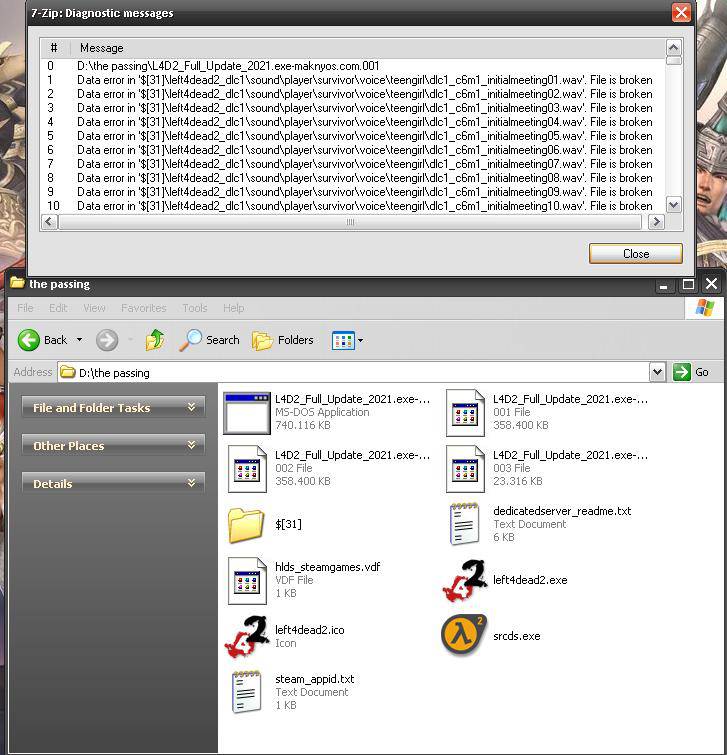
Task: Expand the File and Folder Tasks panel
Action: pos(191,407)
